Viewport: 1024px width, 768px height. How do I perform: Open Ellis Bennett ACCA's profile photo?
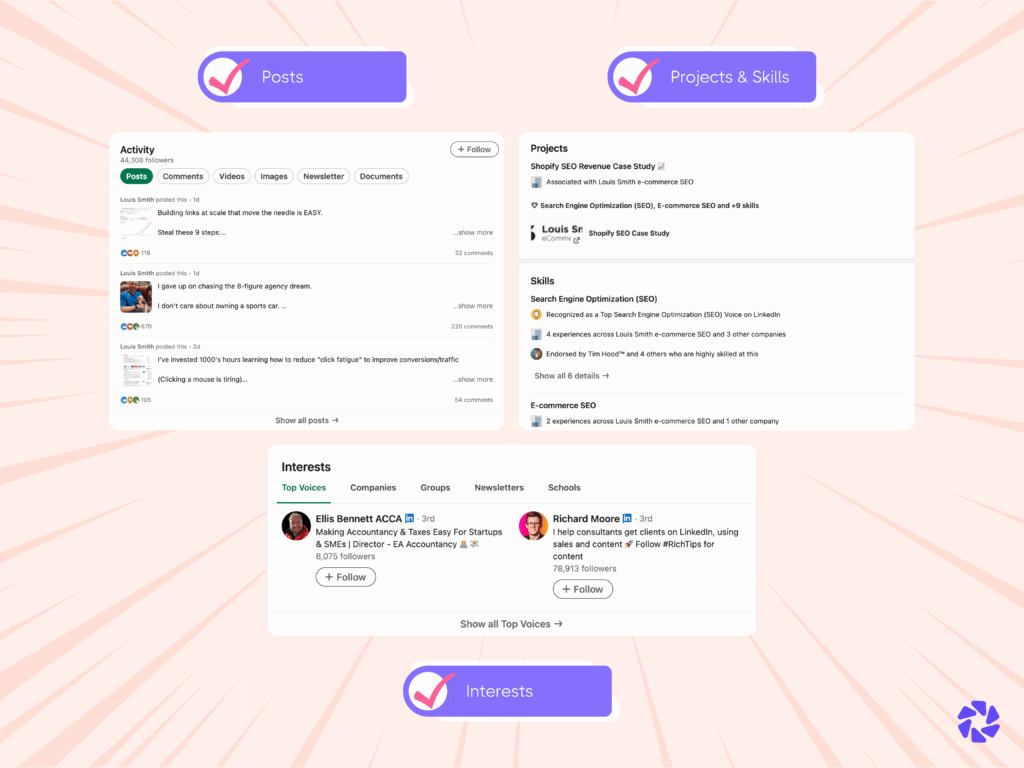[296, 526]
